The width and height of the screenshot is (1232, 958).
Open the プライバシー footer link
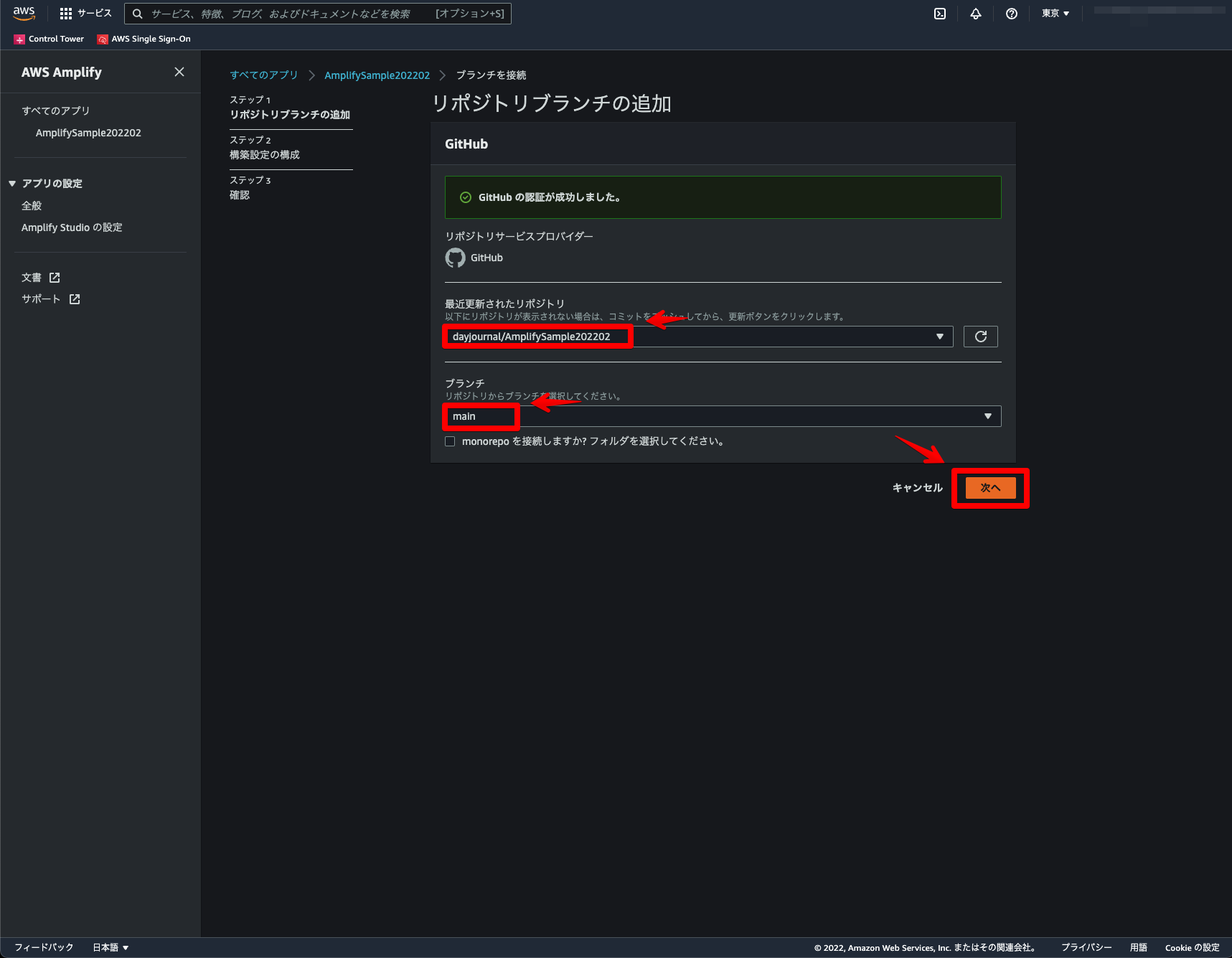(1086, 947)
